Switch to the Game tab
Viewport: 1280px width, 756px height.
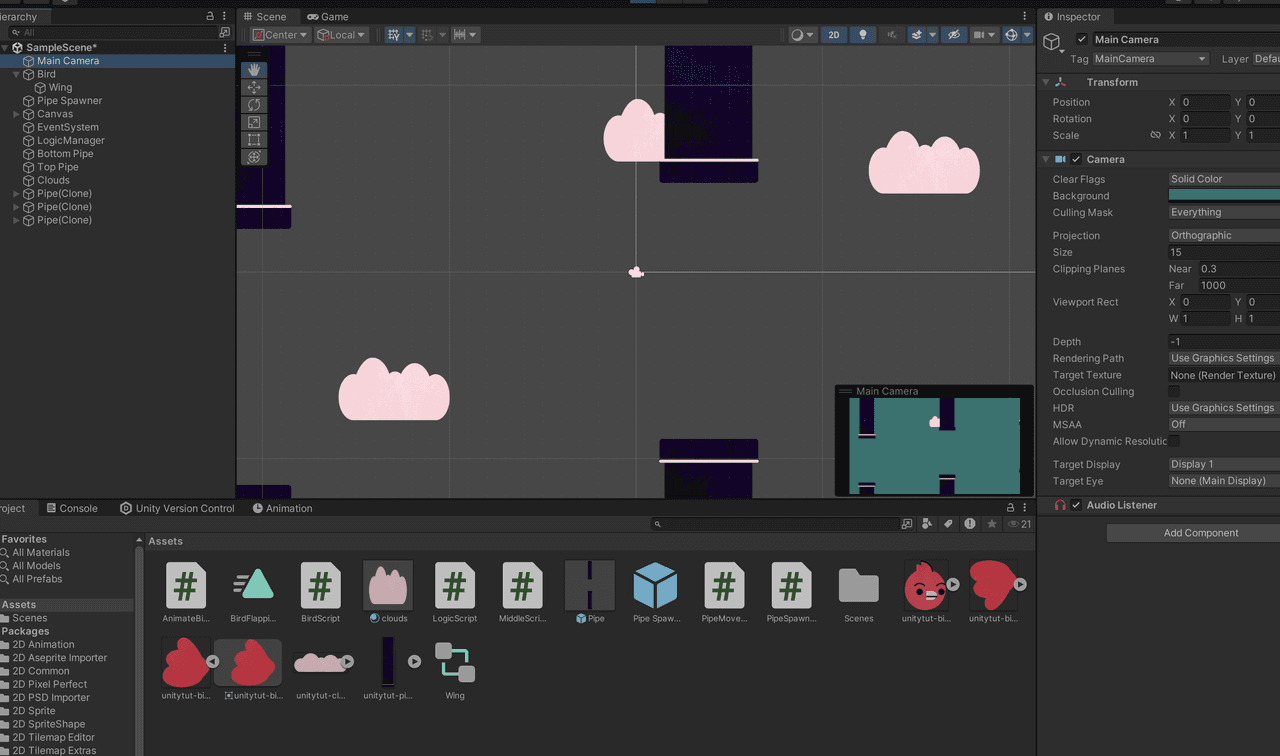point(328,17)
